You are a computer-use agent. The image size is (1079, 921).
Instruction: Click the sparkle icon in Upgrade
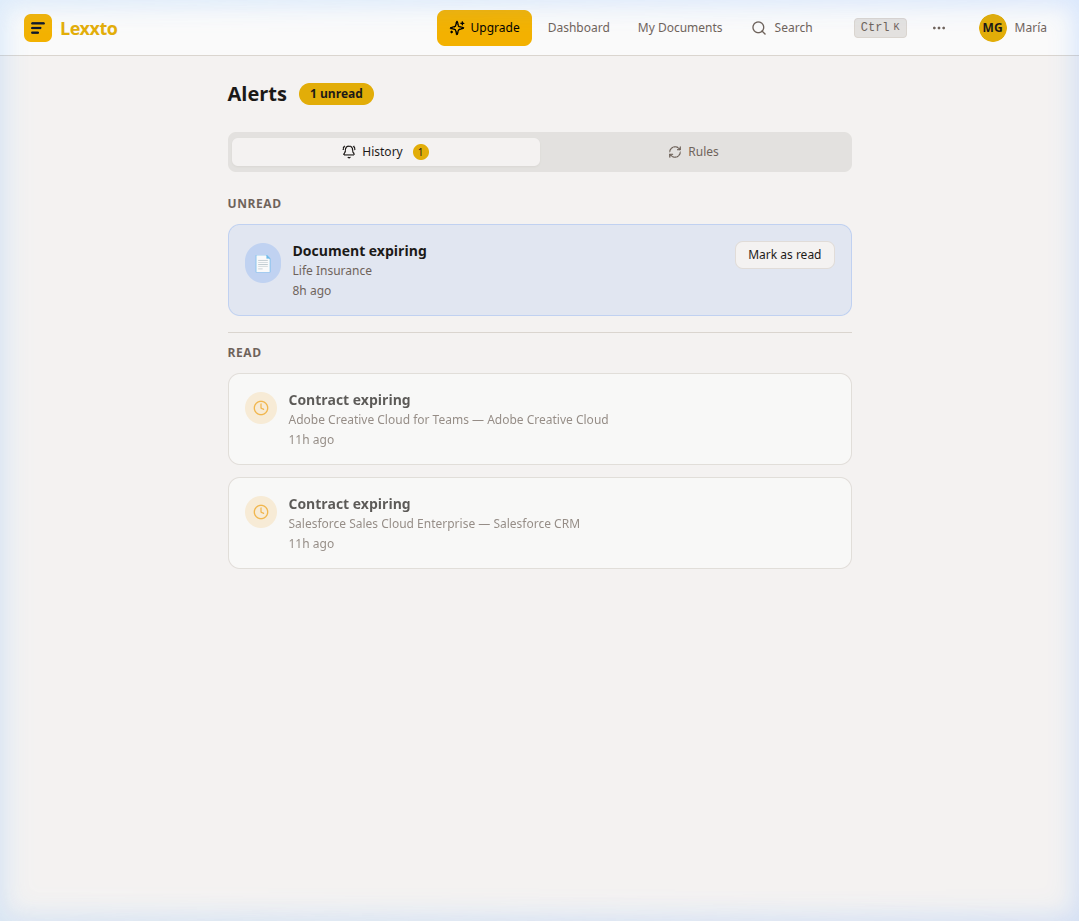(x=457, y=28)
